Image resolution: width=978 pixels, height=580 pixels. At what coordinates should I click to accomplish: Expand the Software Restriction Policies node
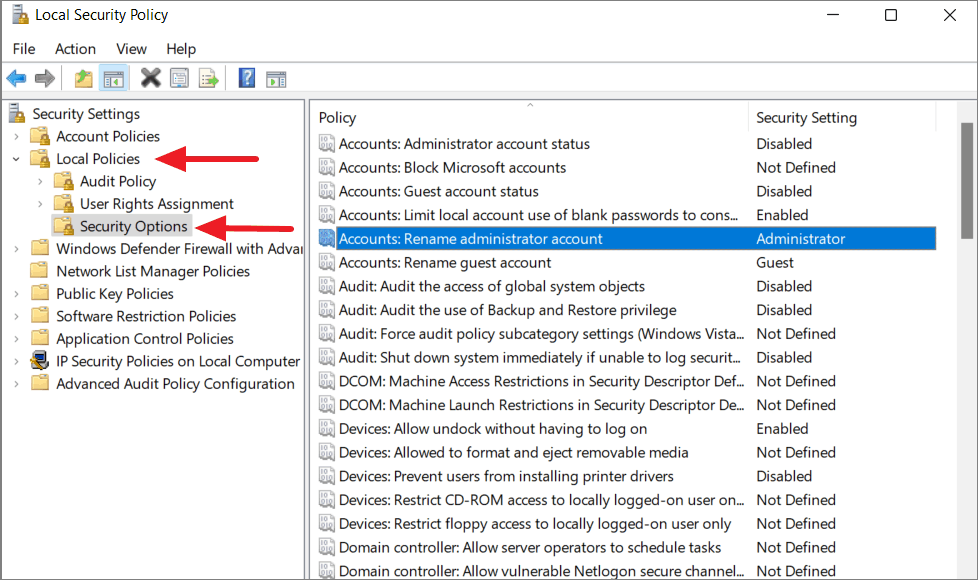tap(16, 316)
